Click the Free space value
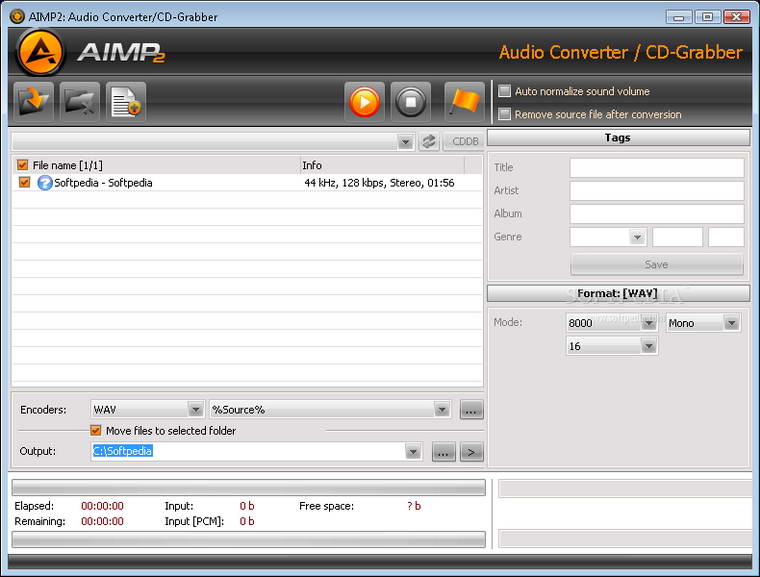The image size is (760, 577). (x=414, y=506)
